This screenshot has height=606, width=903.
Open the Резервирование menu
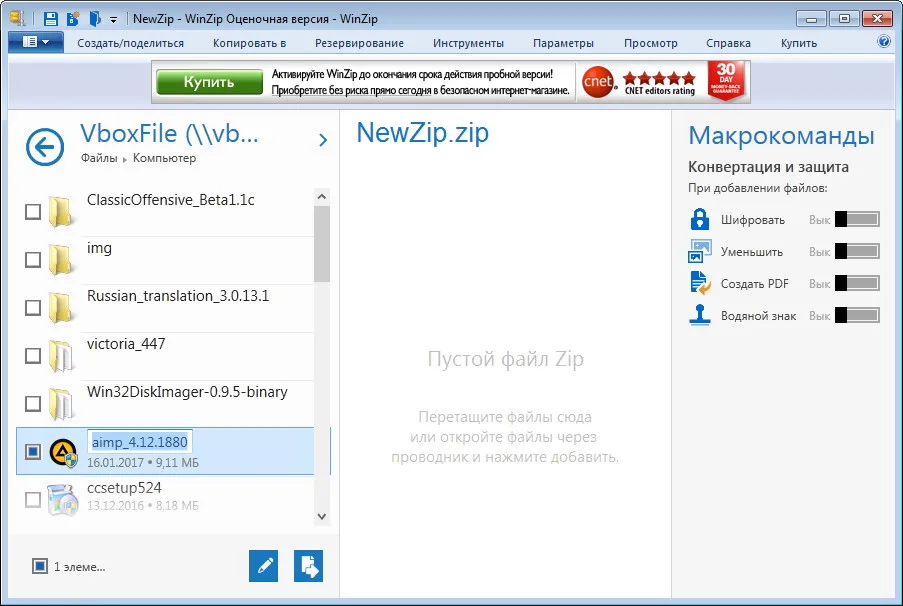pos(359,43)
